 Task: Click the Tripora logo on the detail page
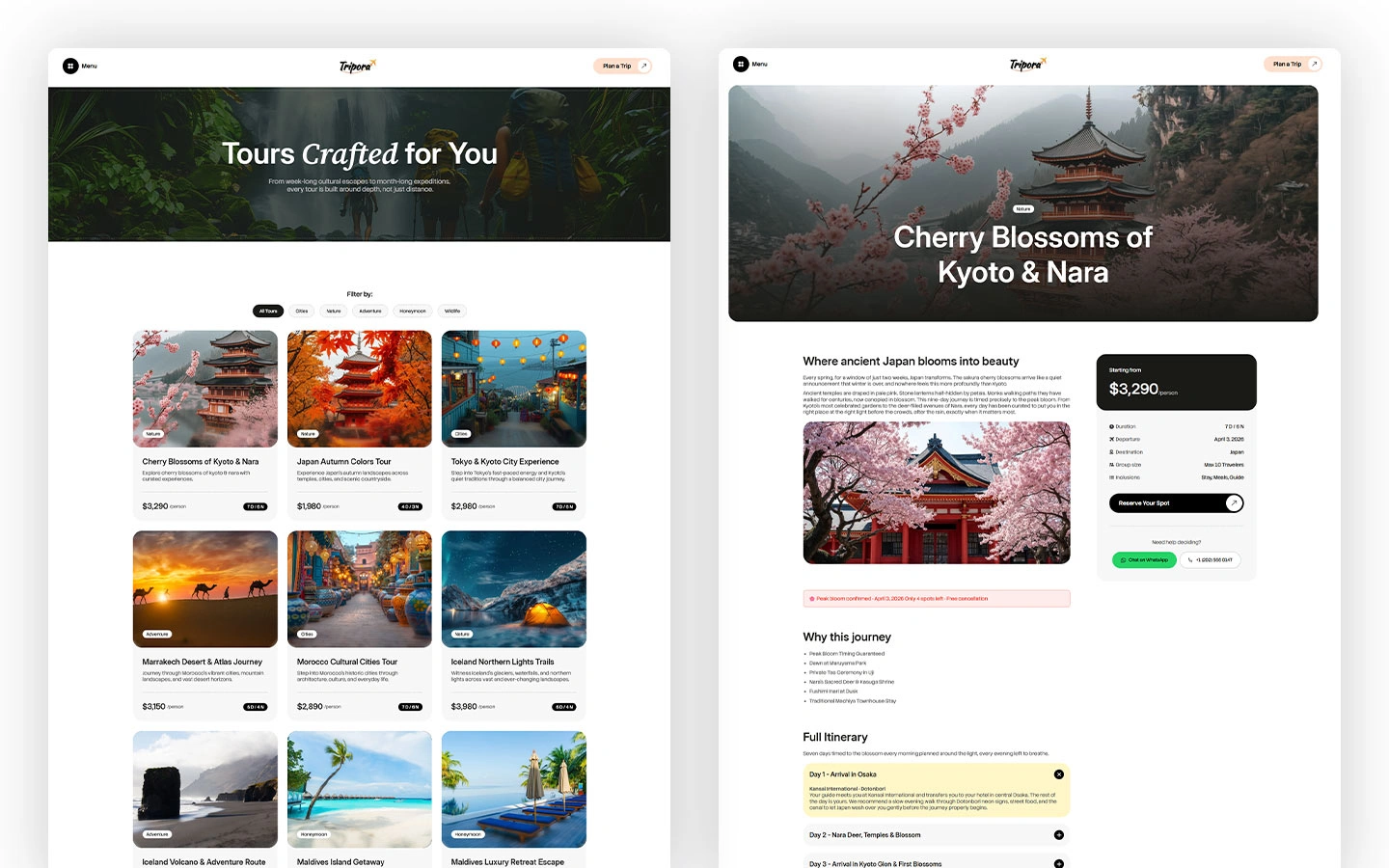(1028, 64)
